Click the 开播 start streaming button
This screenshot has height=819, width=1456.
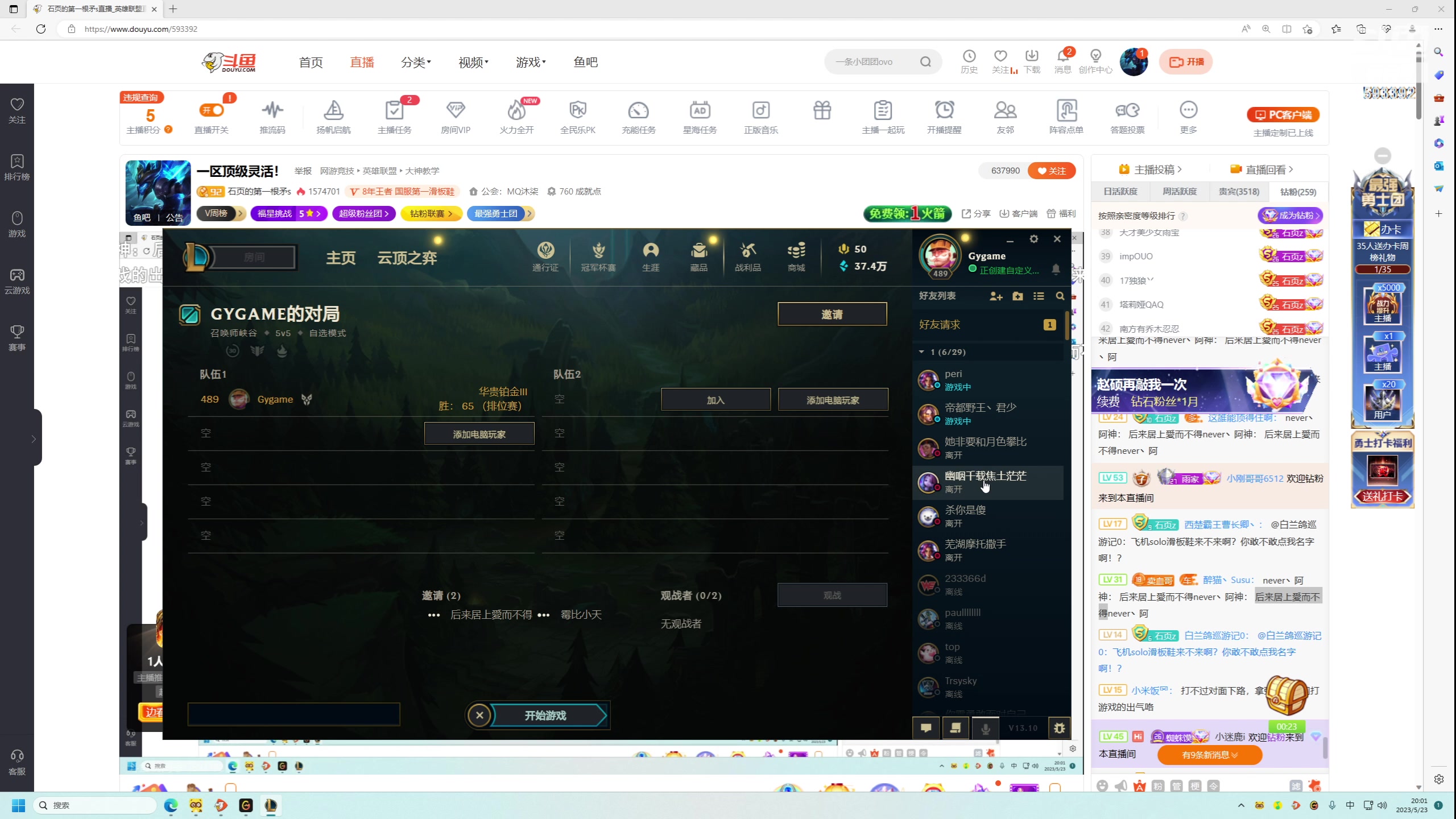tap(1186, 61)
